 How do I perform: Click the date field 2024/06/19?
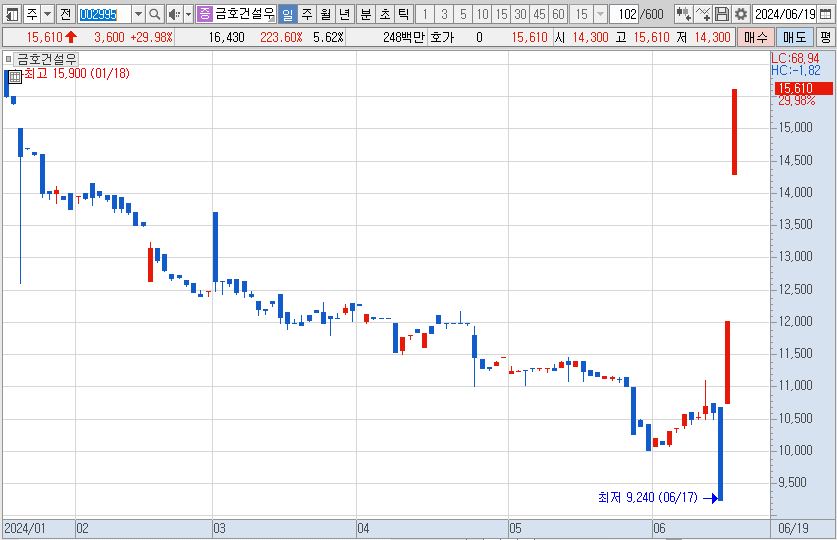(785, 14)
